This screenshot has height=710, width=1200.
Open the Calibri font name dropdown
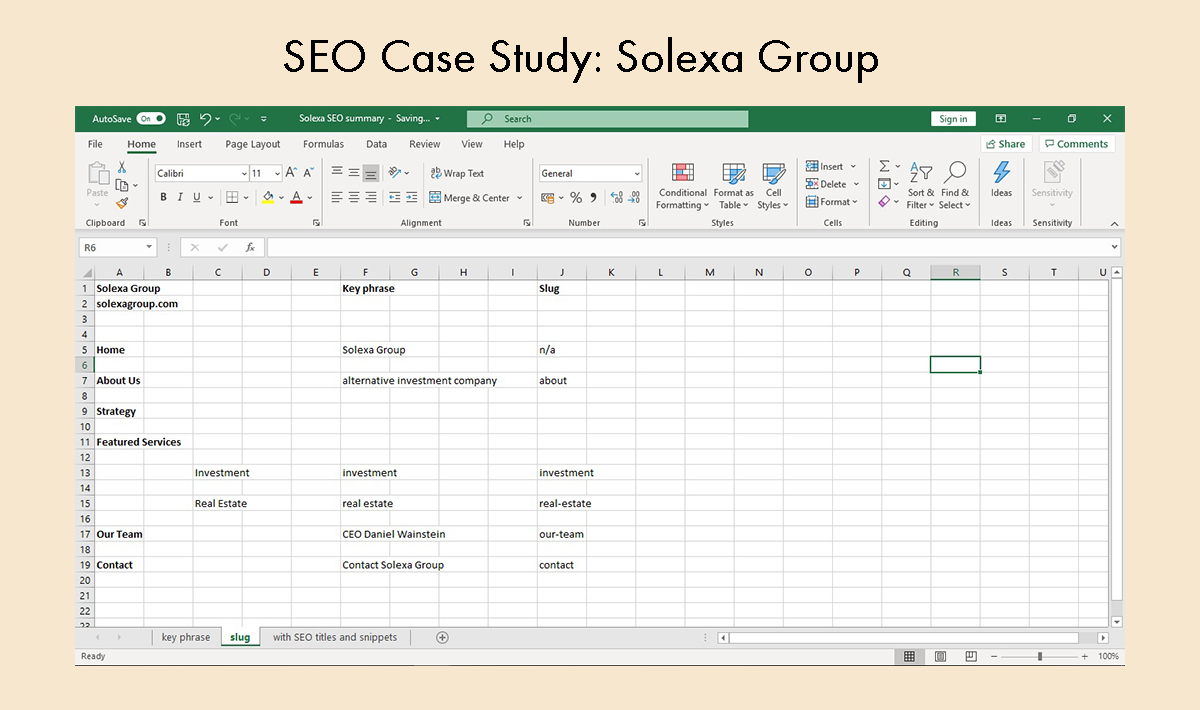[x=242, y=173]
